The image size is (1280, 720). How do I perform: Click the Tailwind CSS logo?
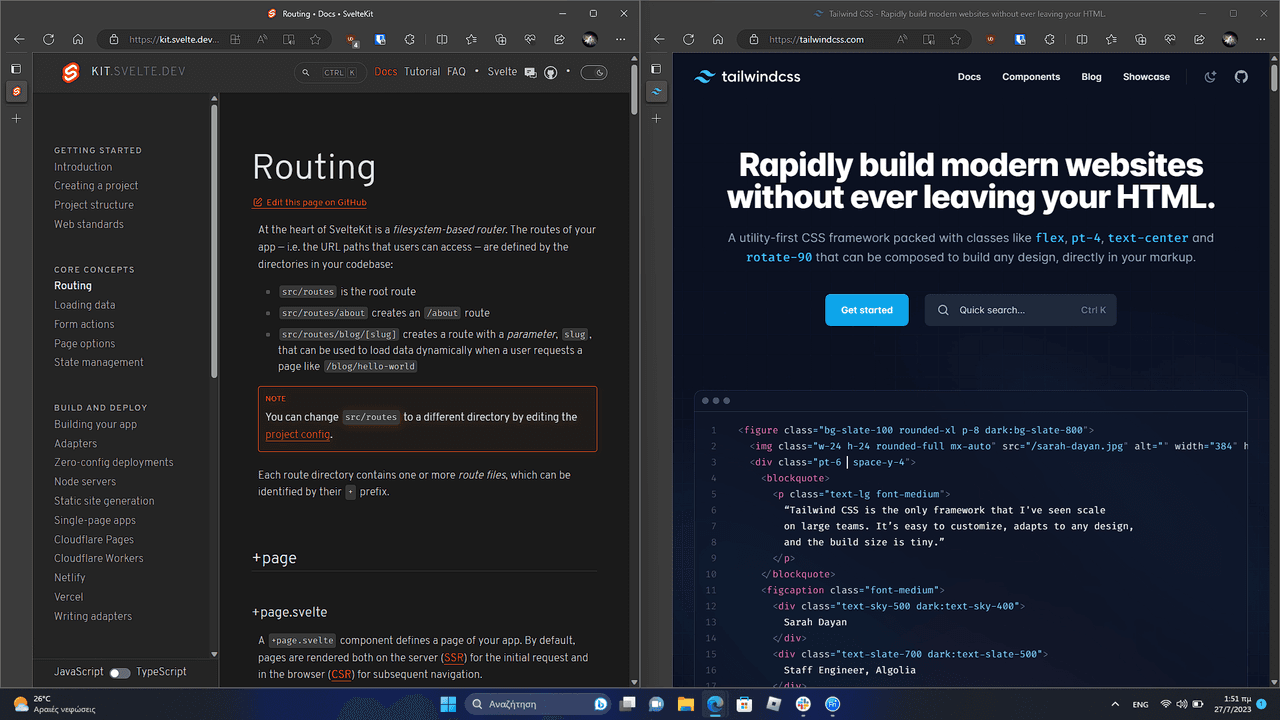(747, 77)
